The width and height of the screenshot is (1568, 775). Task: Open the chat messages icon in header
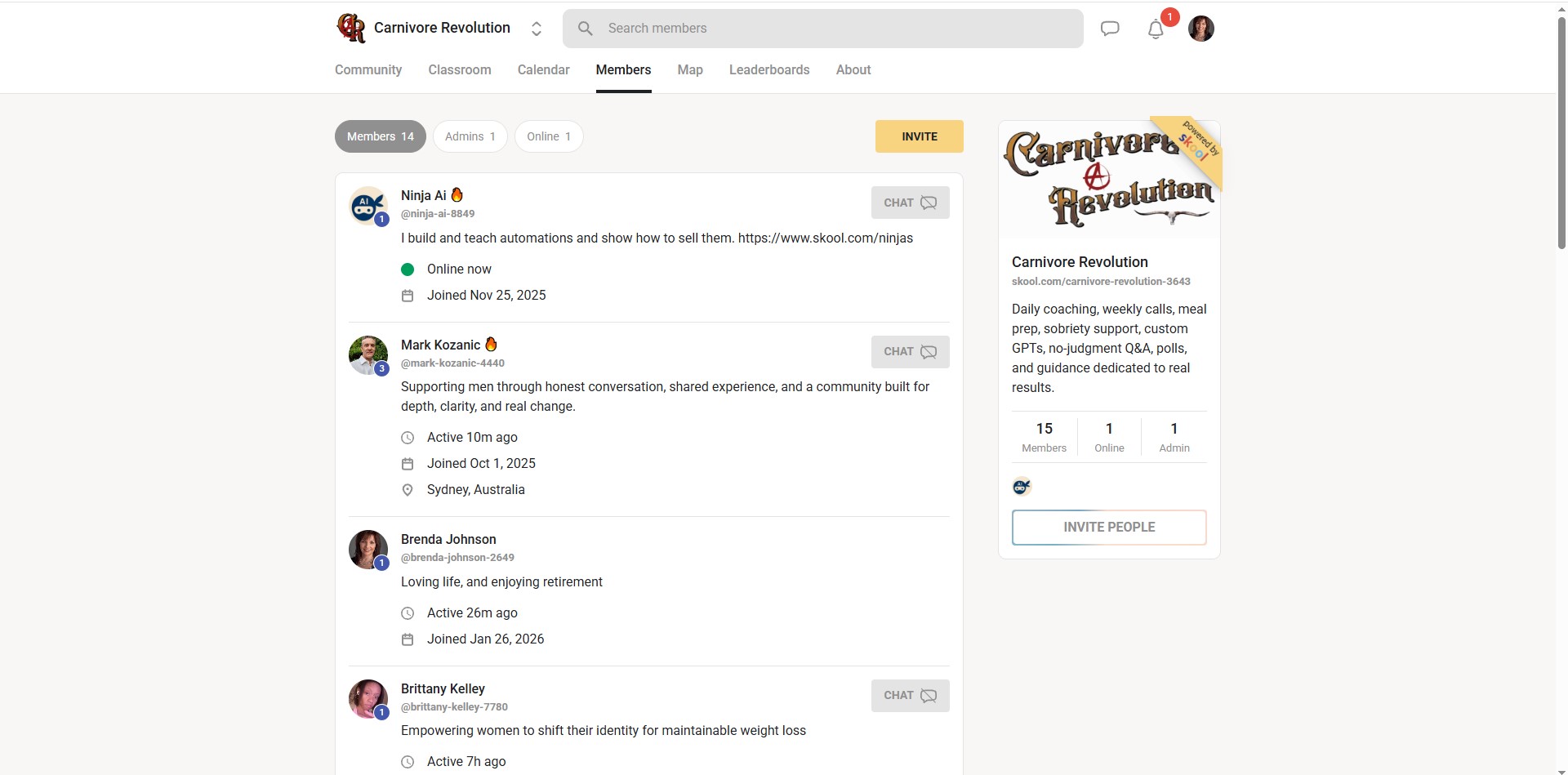[x=1109, y=29]
